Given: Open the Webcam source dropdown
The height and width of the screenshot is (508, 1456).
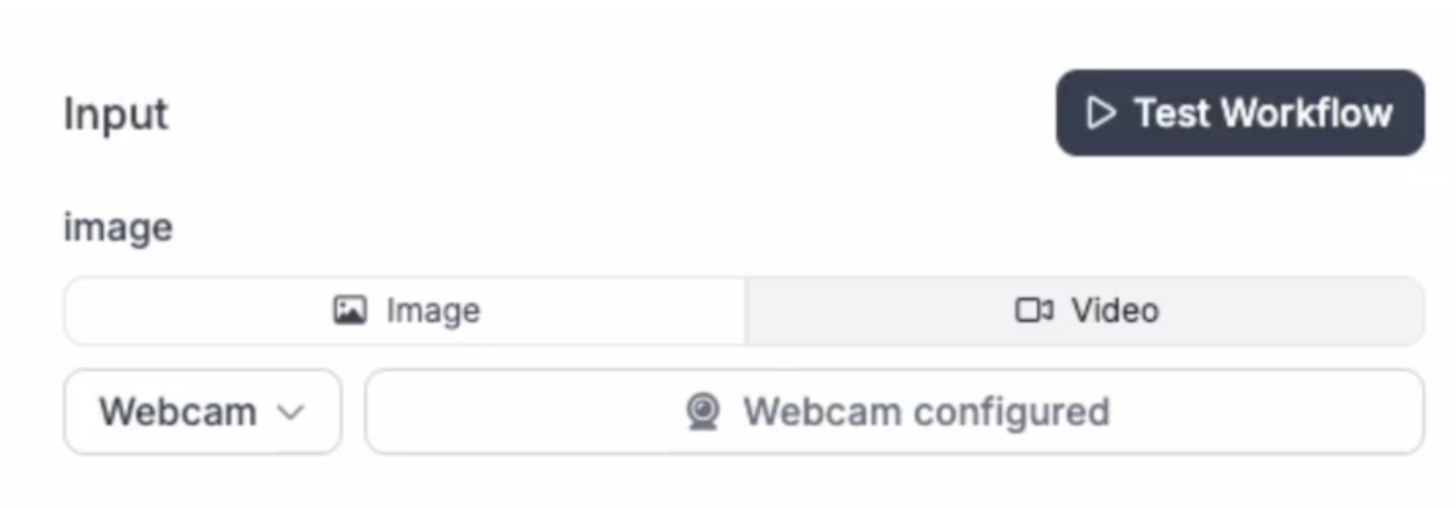Looking at the screenshot, I should 203,411.
